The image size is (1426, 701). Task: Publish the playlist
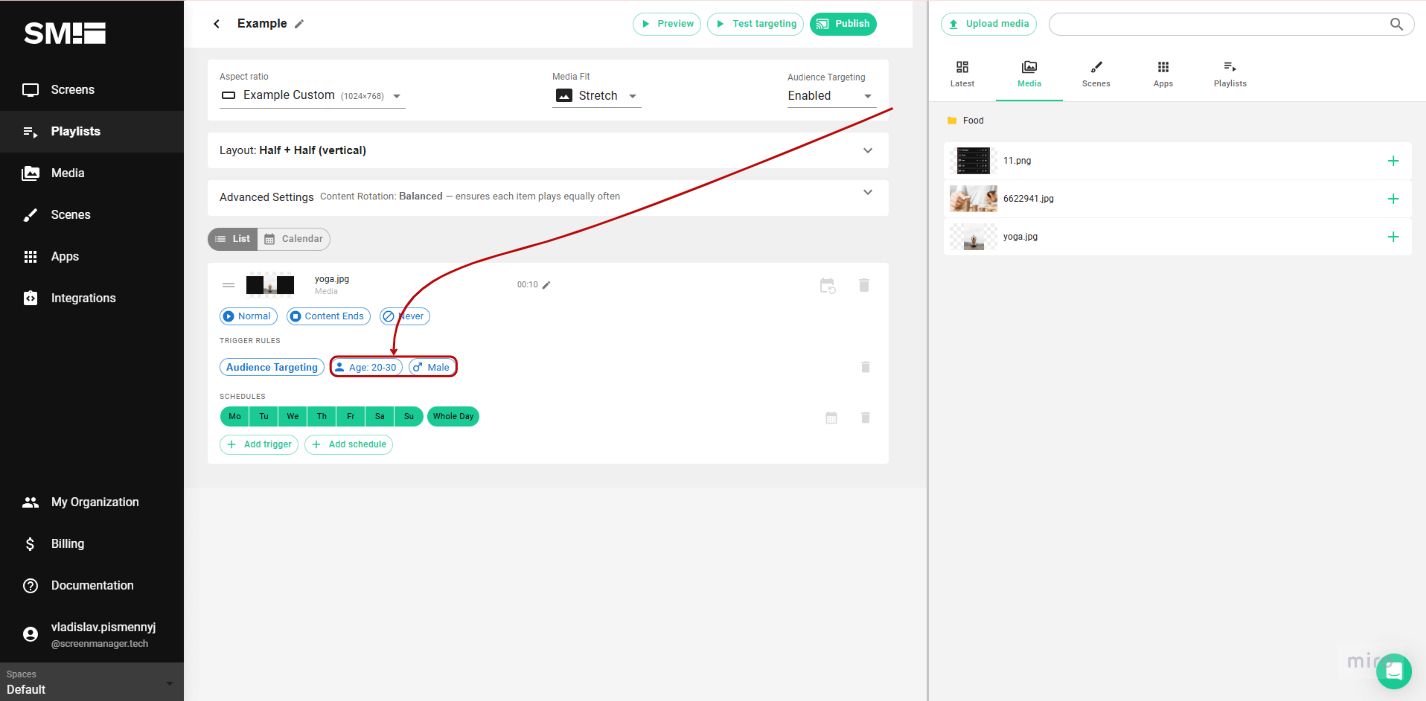[842, 23]
